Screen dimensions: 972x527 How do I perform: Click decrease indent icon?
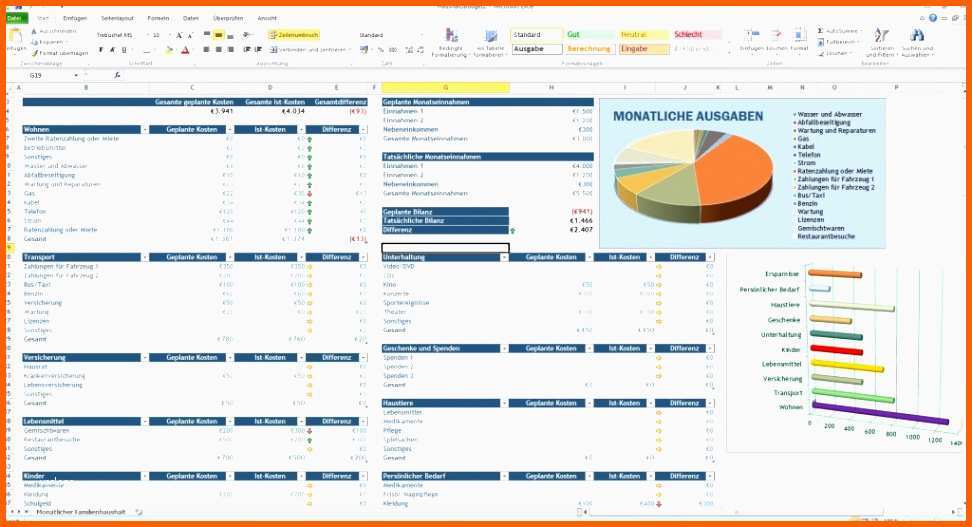click(x=247, y=50)
